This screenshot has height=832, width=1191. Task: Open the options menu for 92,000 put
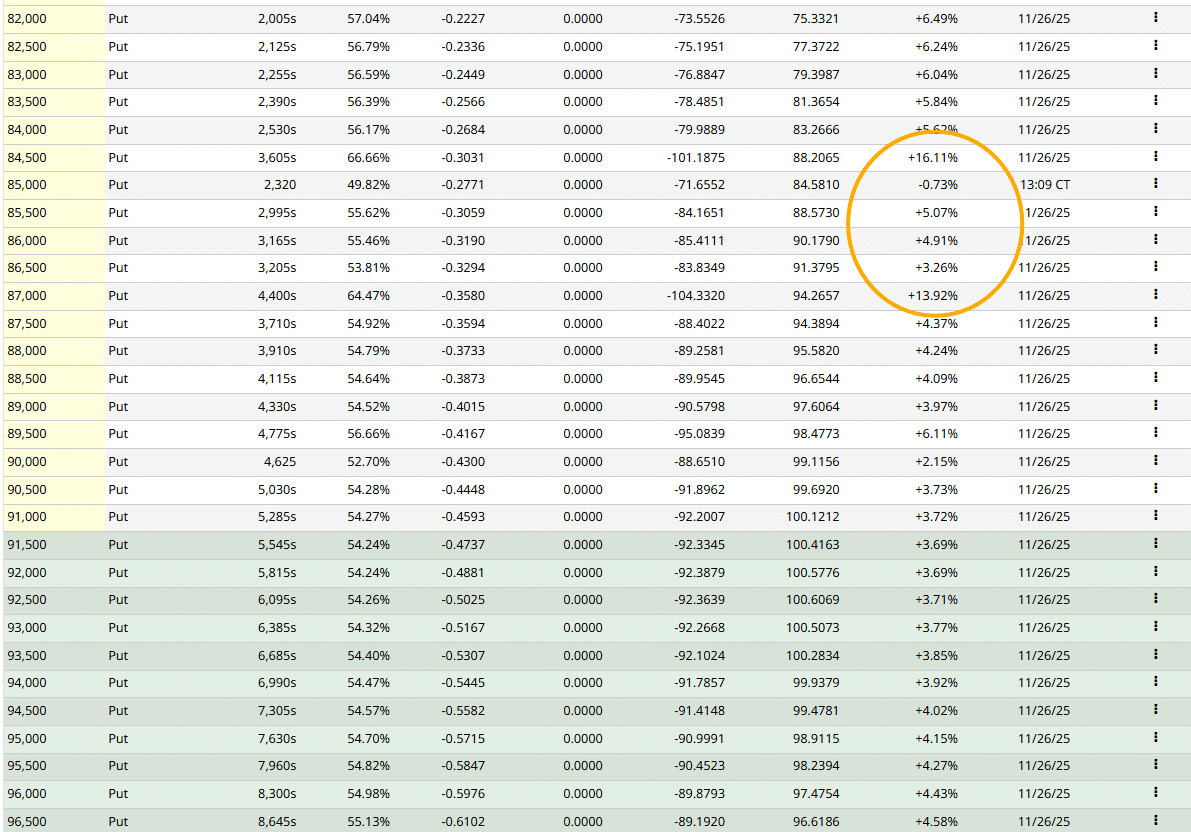(x=1155, y=571)
